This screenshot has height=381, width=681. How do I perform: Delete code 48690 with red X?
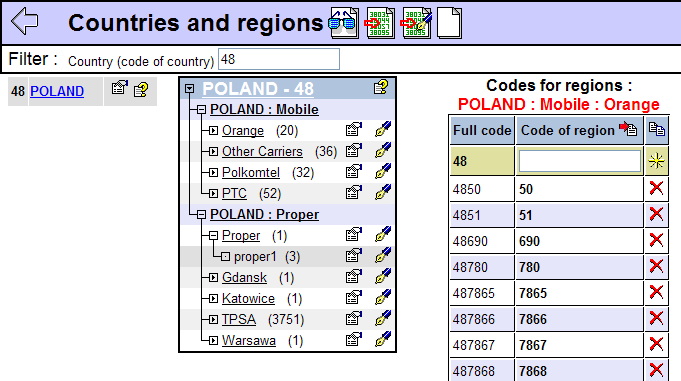coord(656,240)
